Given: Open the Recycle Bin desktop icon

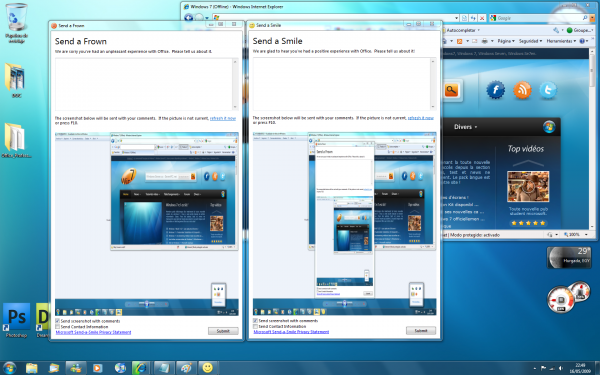Looking at the screenshot, I should [x=16, y=22].
